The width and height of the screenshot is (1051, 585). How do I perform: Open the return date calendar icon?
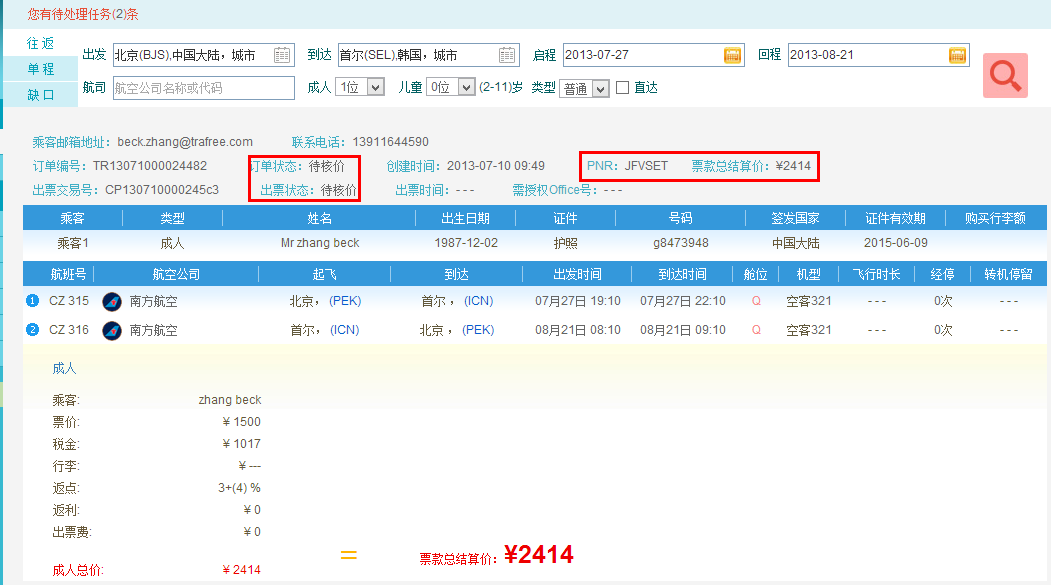point(958,55)
